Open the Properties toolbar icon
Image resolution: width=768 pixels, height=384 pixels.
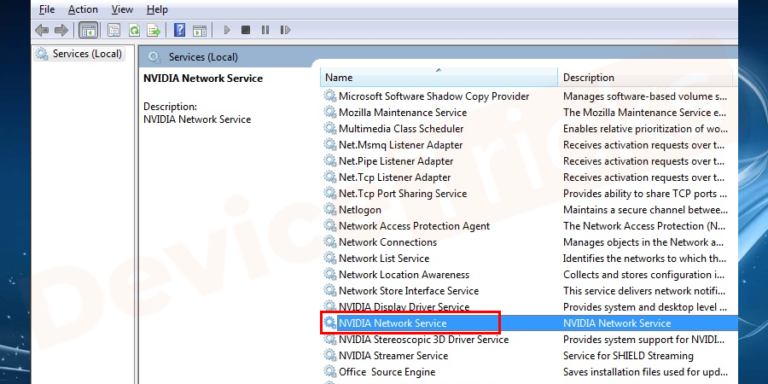click(x=114, y=30)
